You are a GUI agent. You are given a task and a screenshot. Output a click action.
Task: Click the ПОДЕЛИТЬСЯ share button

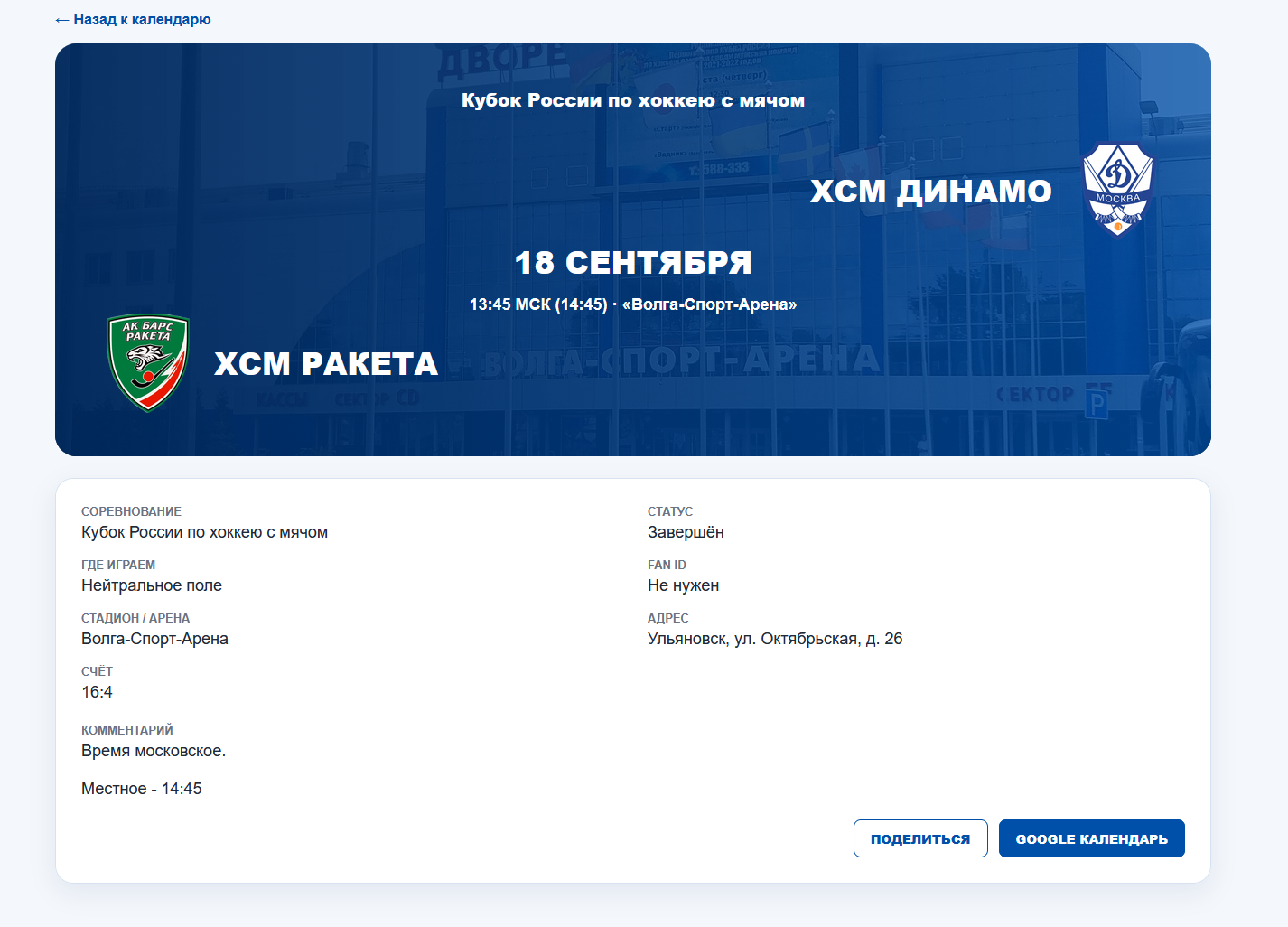[920, 838]
